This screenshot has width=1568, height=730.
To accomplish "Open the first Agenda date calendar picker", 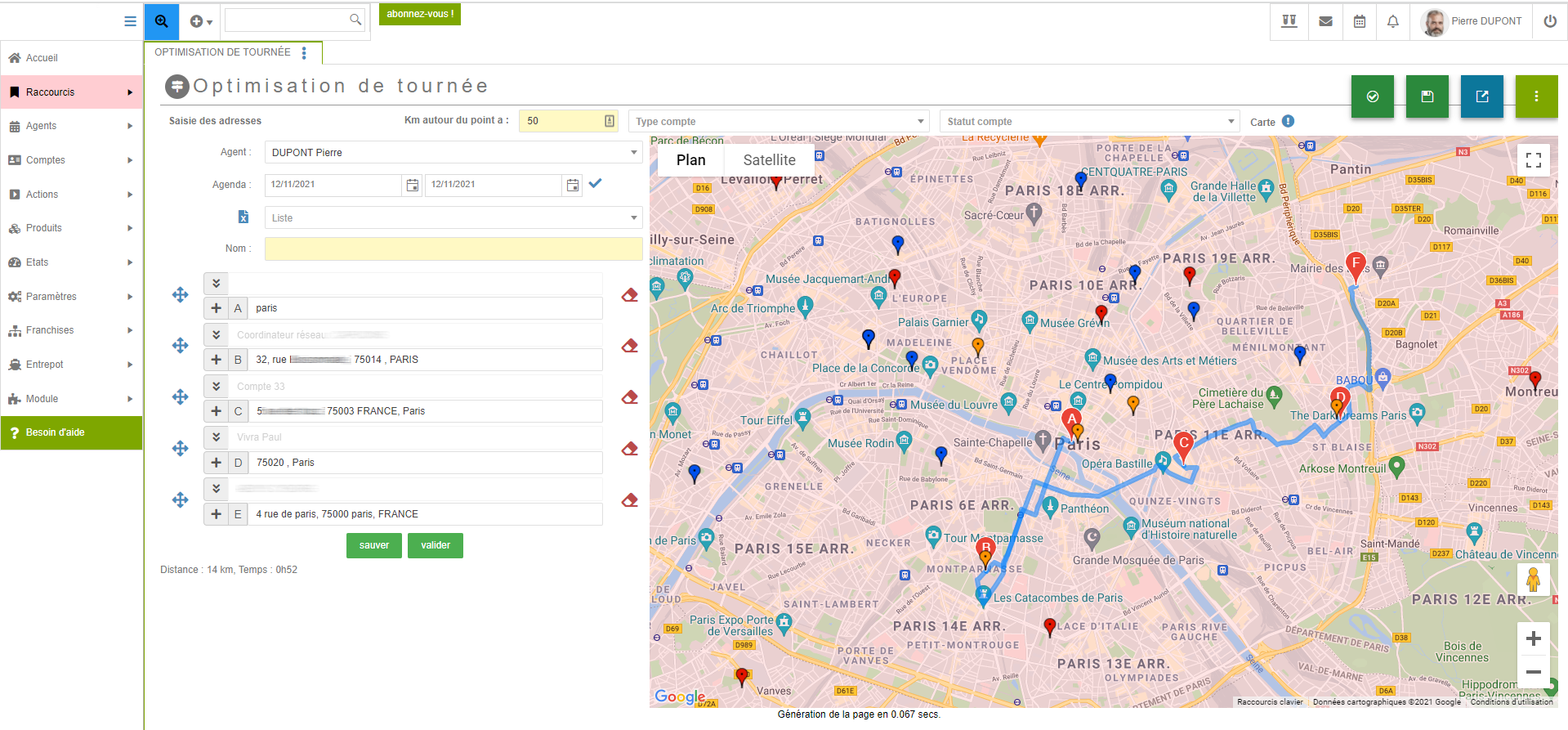I will [x=413, y=186].
